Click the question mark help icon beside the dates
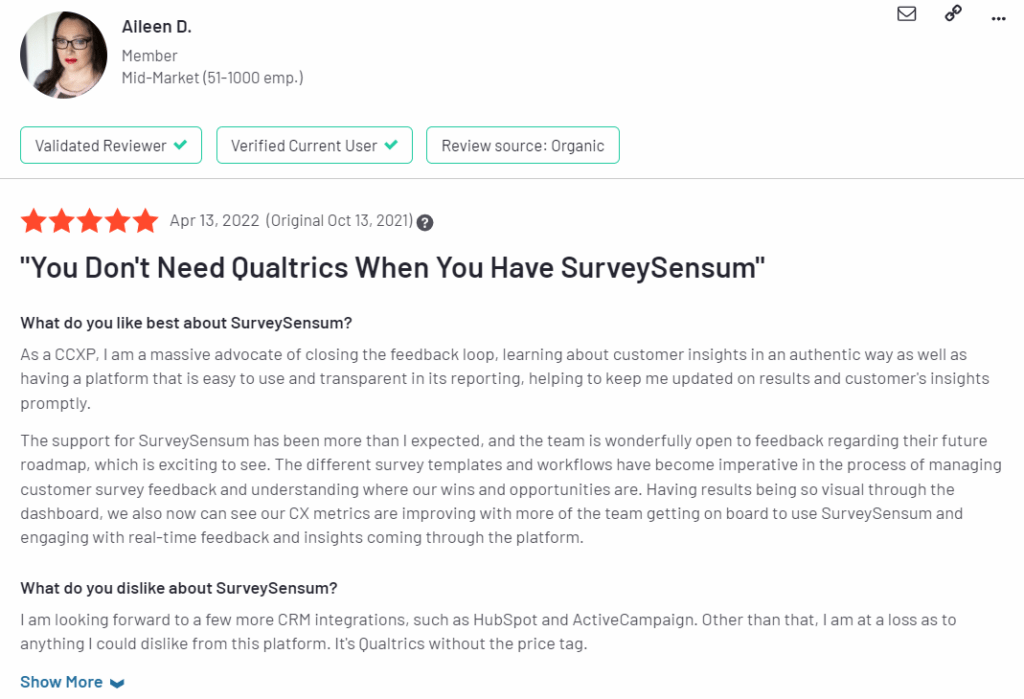The width and height of the screenshot is (1024, 699). (425, 222)
